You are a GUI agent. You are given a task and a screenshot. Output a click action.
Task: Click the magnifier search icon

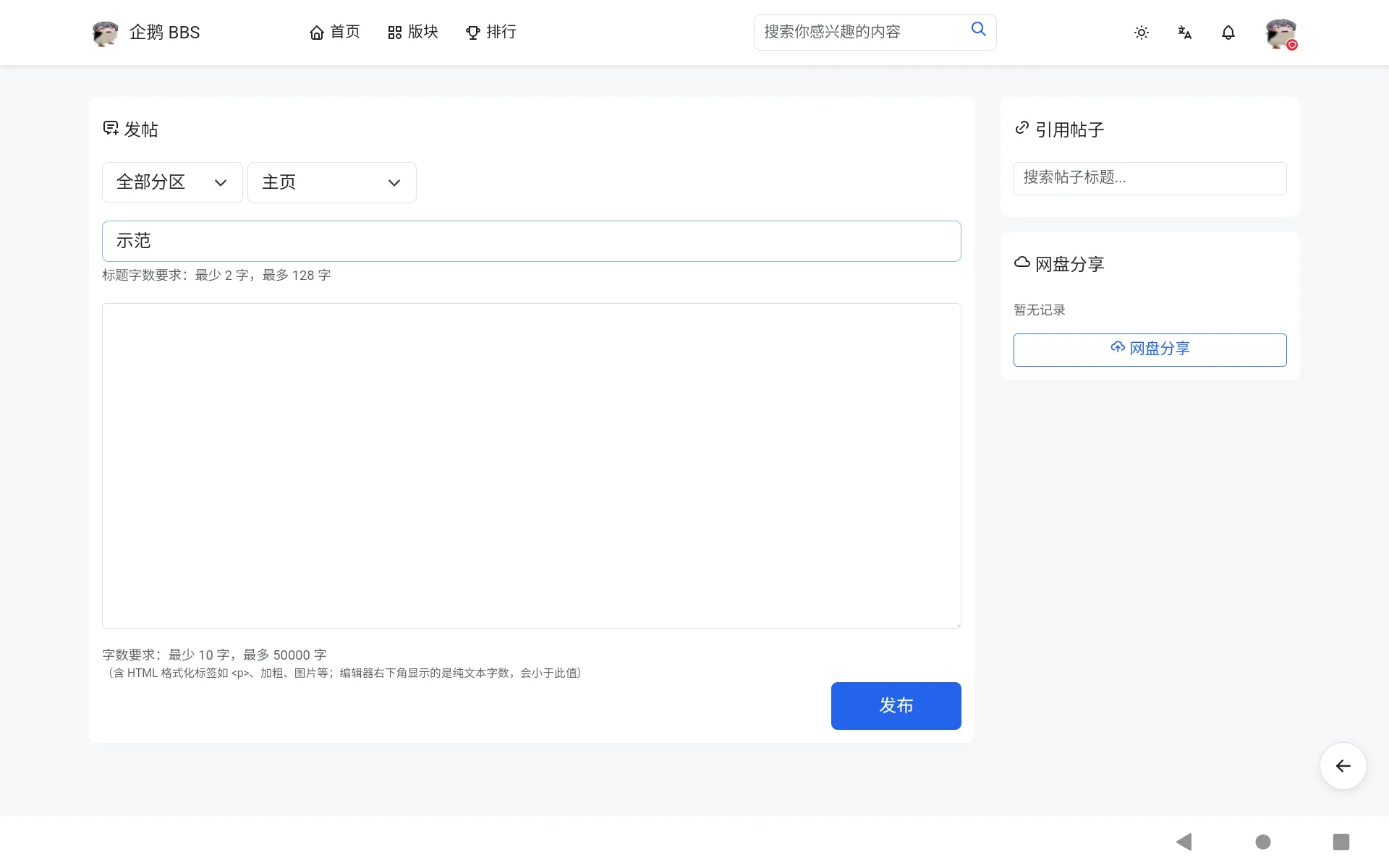point(978,29)
